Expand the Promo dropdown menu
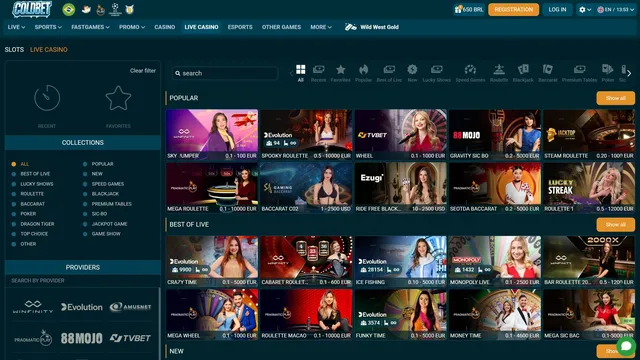640x360 pixels. coord(132,27)
